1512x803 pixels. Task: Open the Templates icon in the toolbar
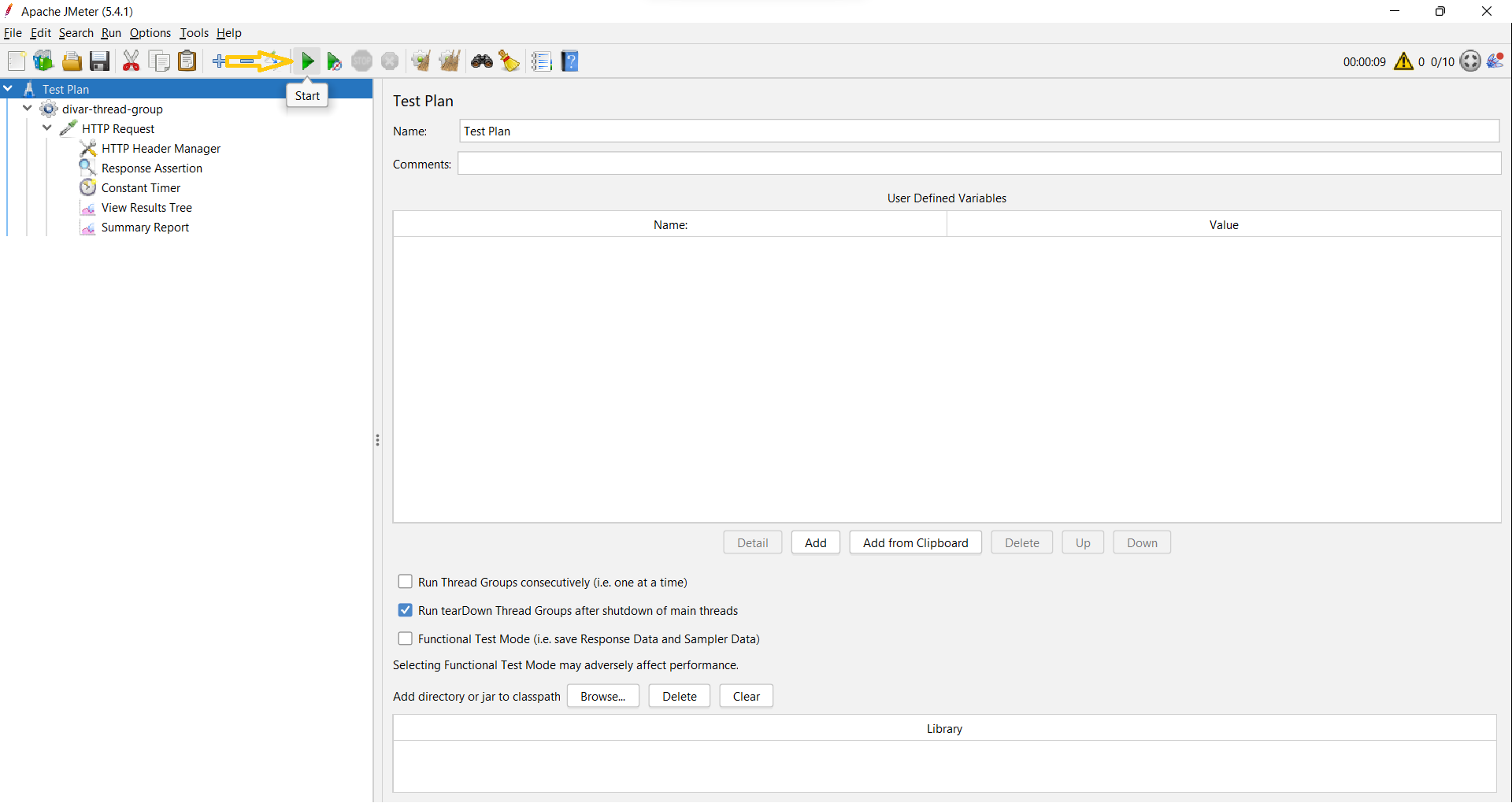(43, 61)
